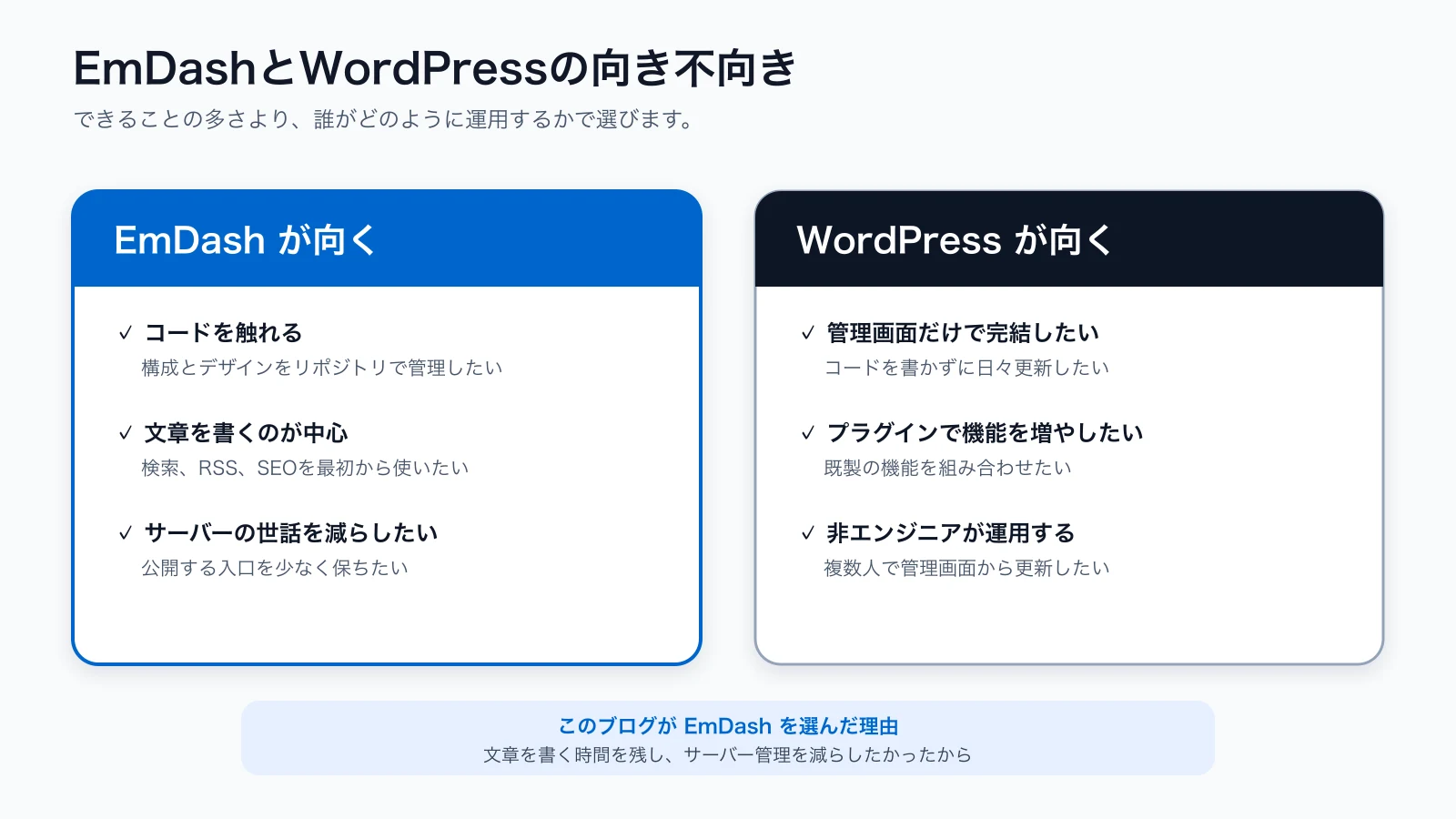Click the heading 文章を書くのが中心
Viewport: 1456px width, 819px height.
[x=246, y=433]
